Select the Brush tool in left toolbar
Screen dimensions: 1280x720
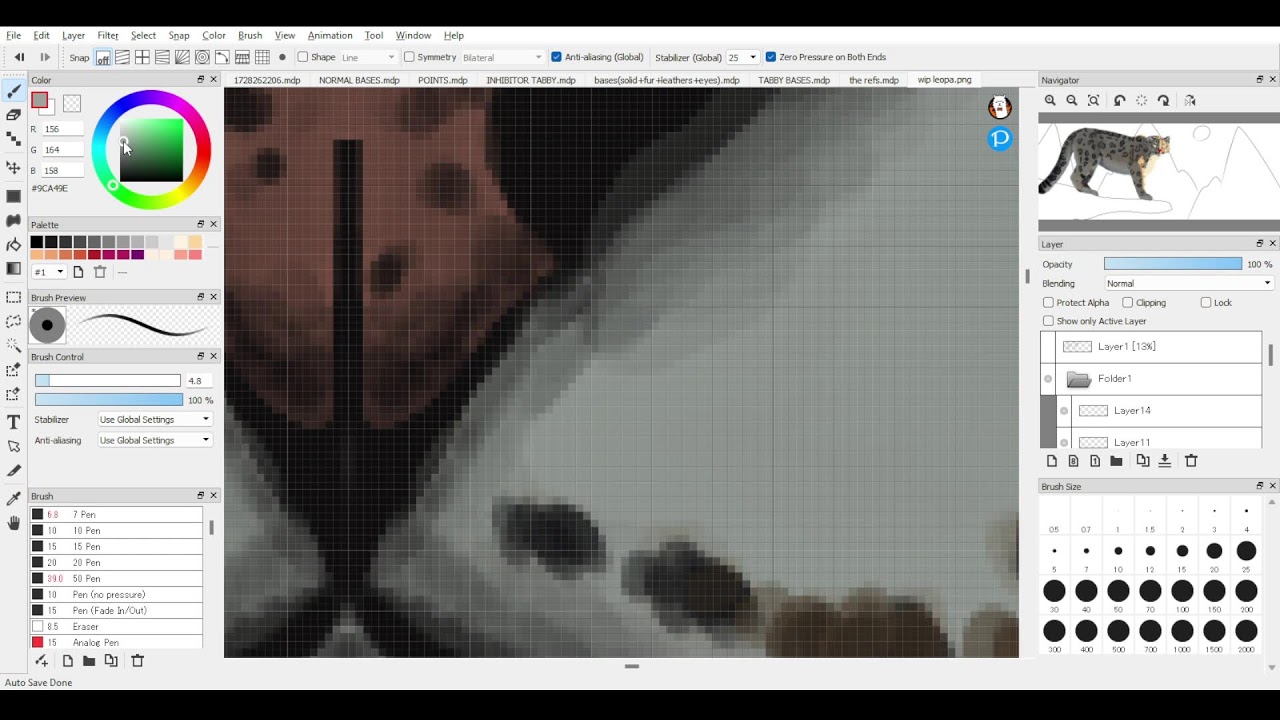(x=13, y=92)
